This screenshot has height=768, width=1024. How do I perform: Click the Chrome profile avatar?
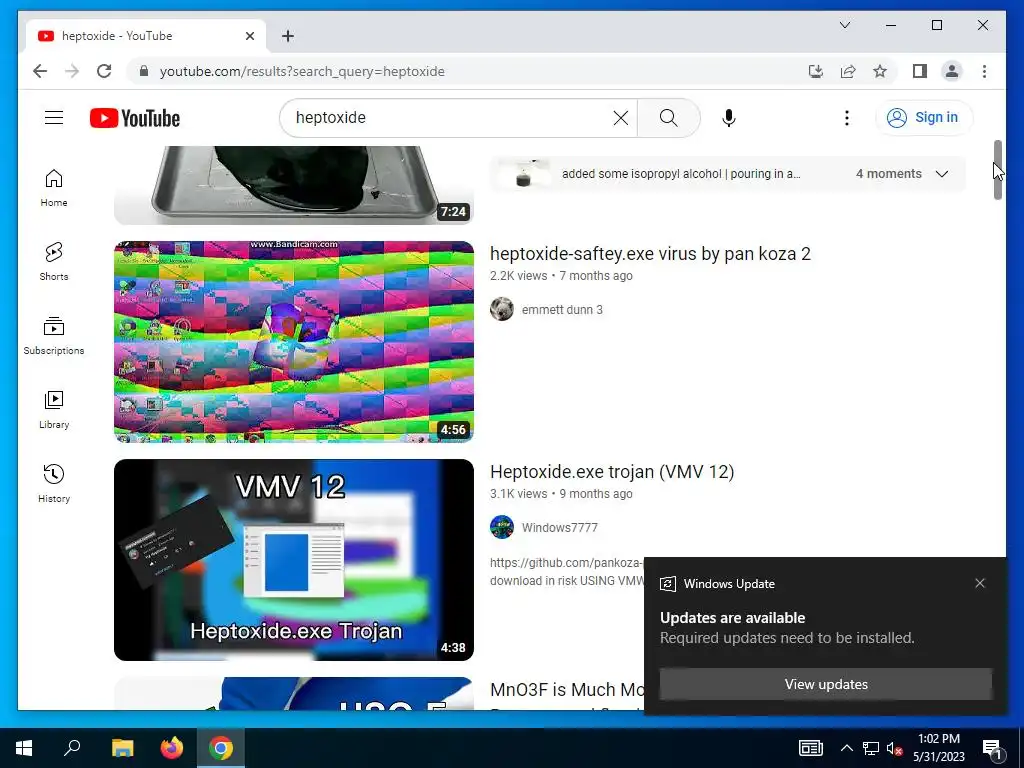952,71
